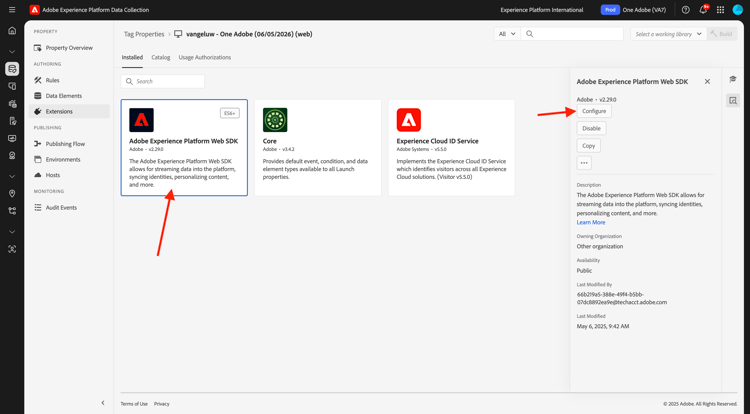Collapse the property sidebar with the chevron
750x414 pixels.
coord(103,403)
